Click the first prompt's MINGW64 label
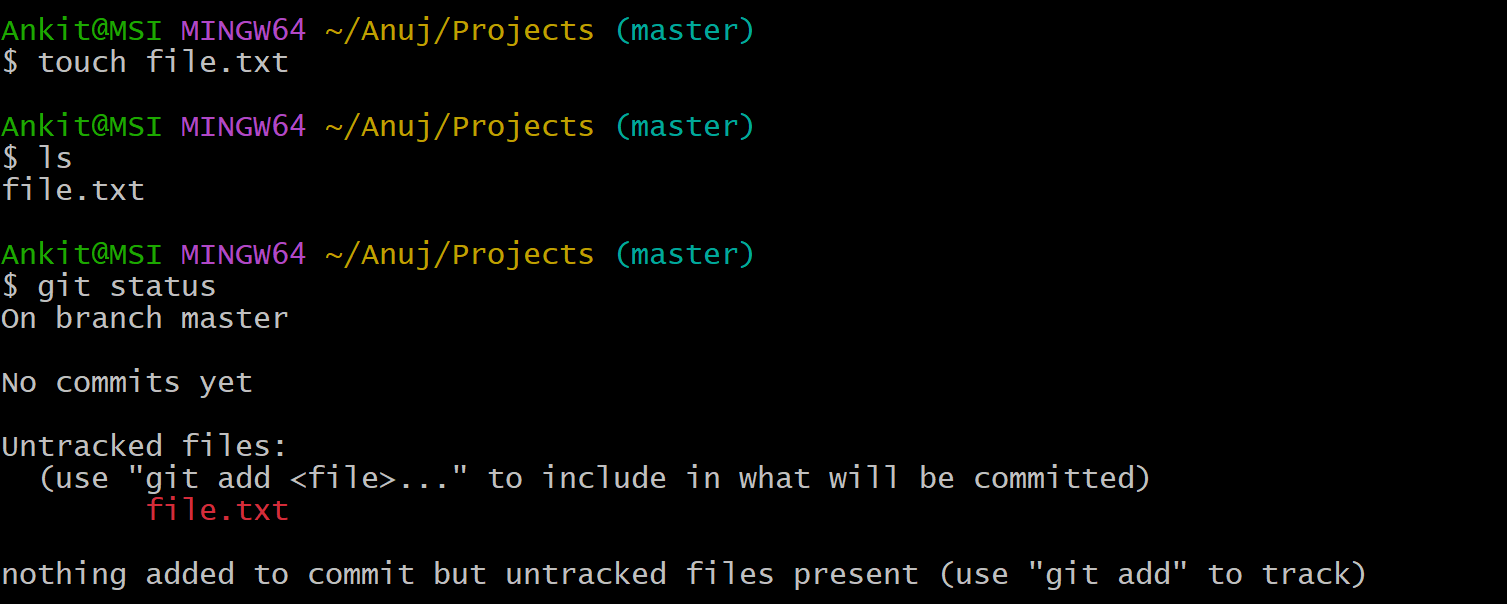The image size is (1507, 604). [x=243, y=30]
